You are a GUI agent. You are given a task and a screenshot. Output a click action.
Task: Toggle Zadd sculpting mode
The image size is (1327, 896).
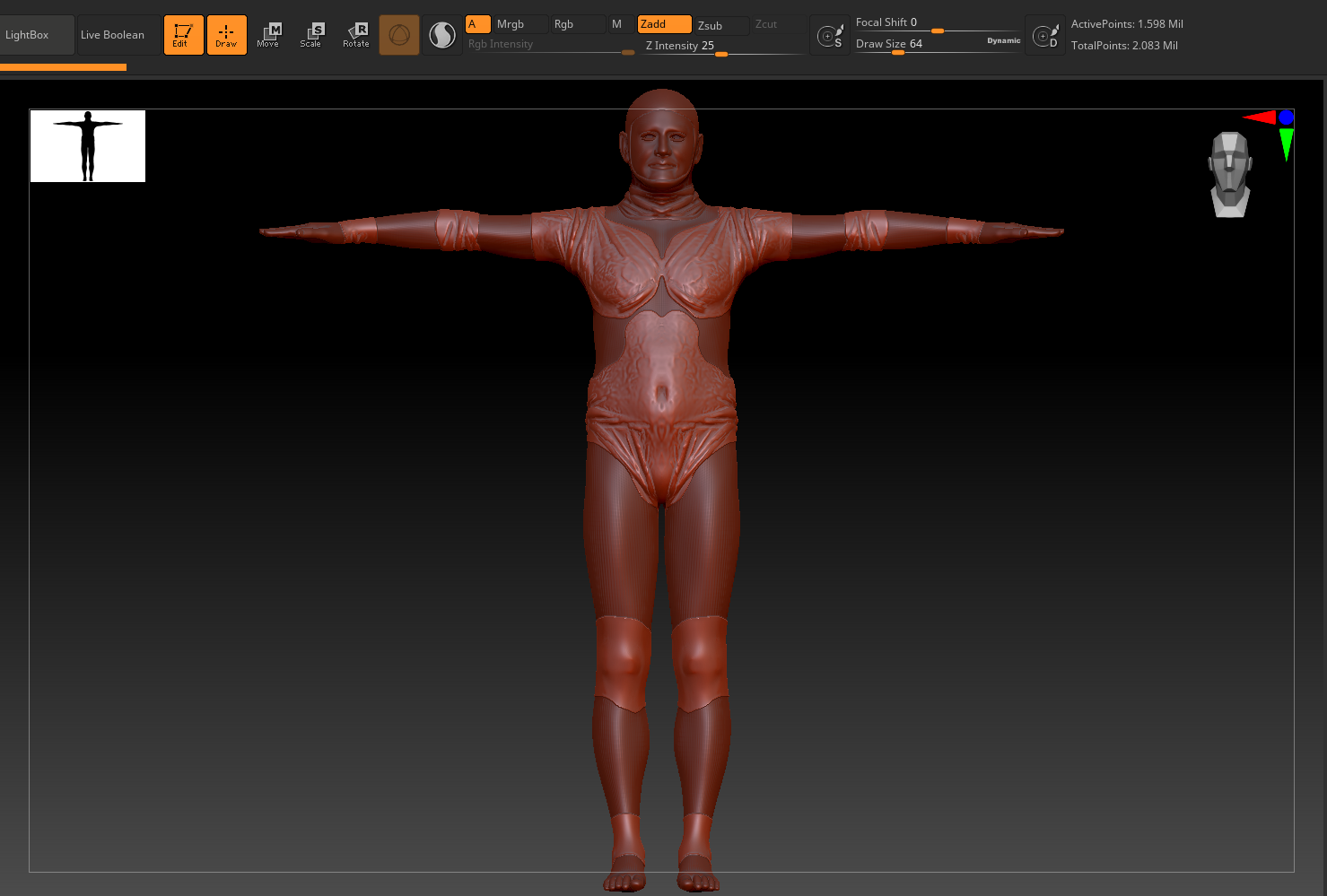(x=664, y=24)
